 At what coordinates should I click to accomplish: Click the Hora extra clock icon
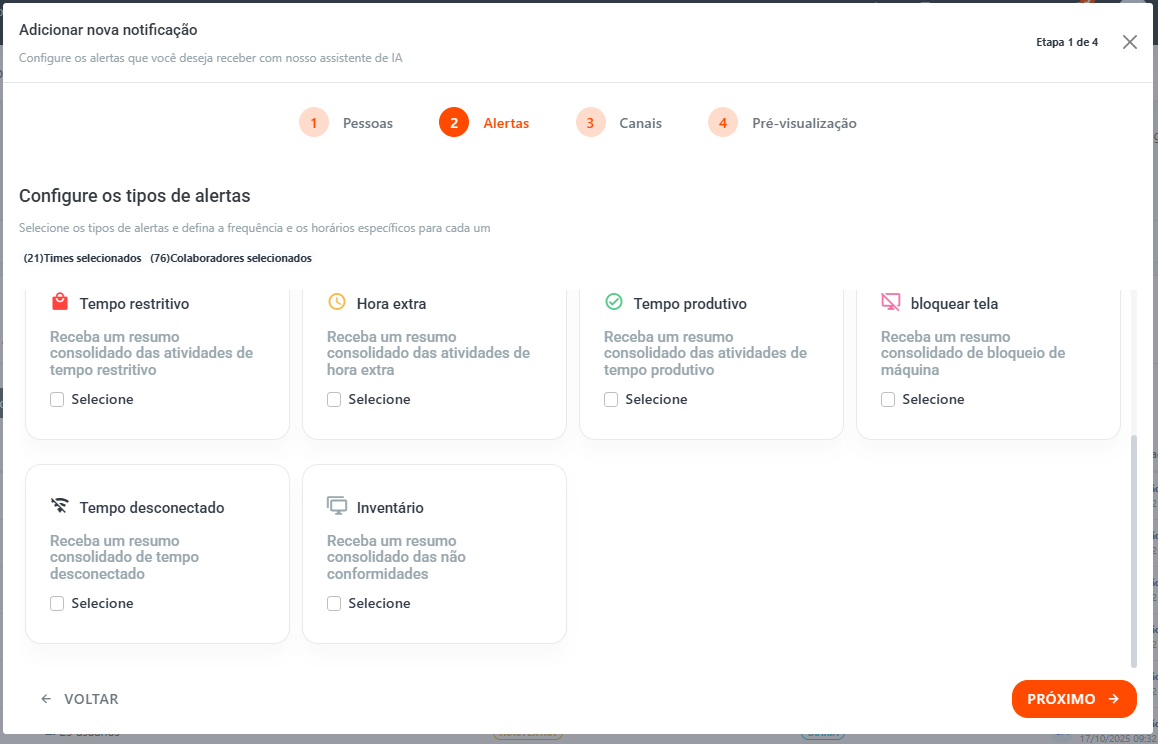point(337,302)
